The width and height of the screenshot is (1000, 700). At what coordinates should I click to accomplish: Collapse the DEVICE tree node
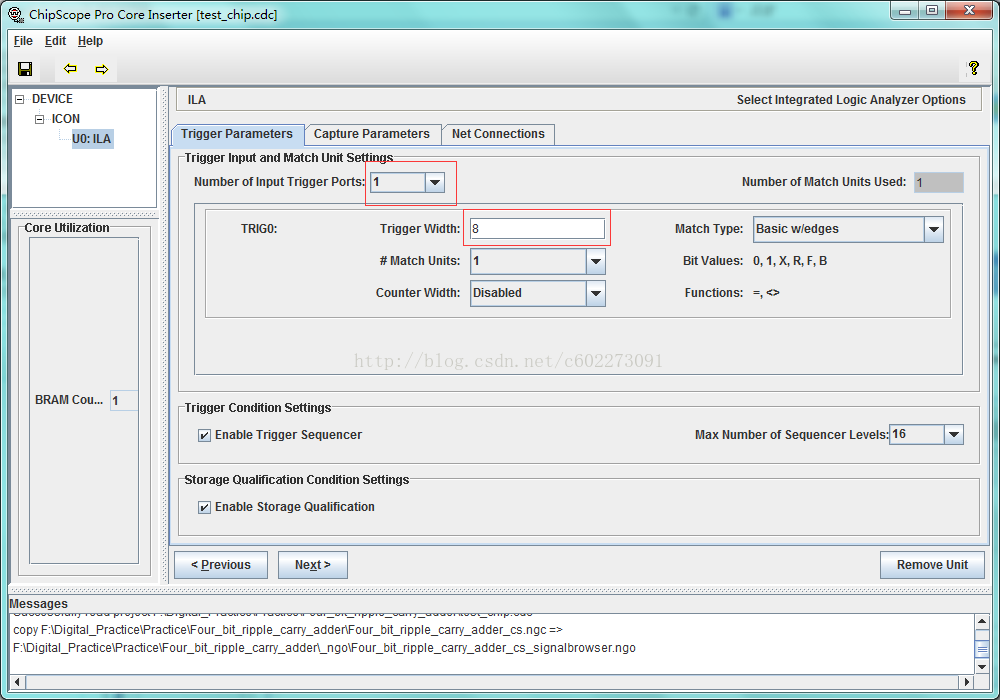pos(20,99)
